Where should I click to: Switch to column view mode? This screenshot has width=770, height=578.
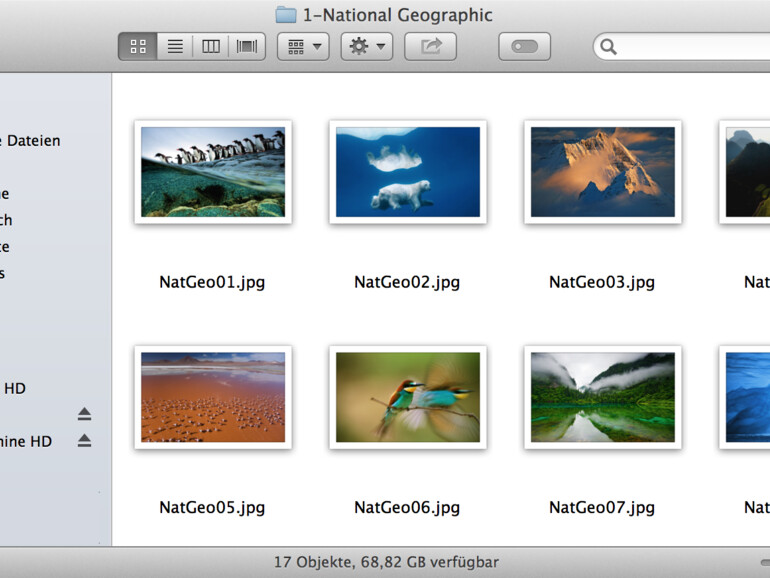(211, 47)
